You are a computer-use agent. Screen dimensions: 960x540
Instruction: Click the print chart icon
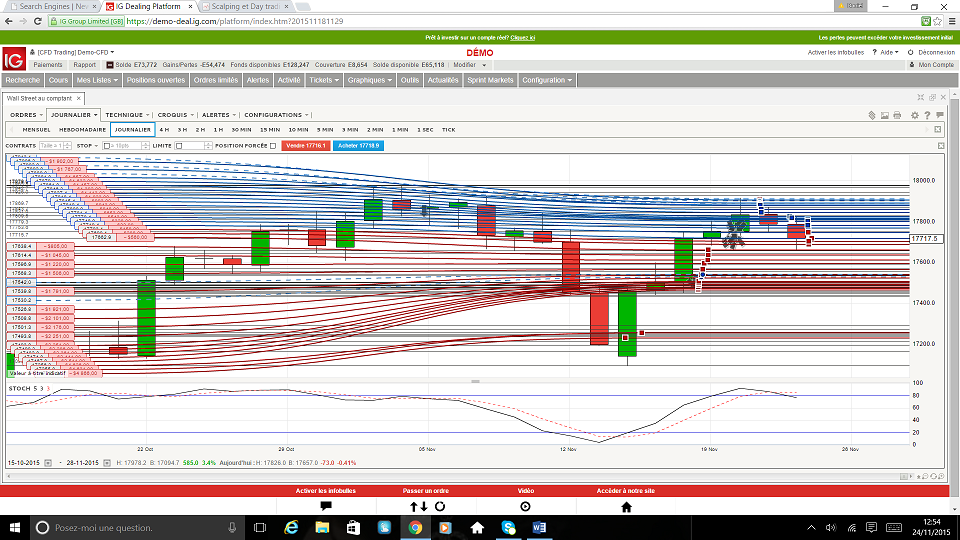[897, 115]
